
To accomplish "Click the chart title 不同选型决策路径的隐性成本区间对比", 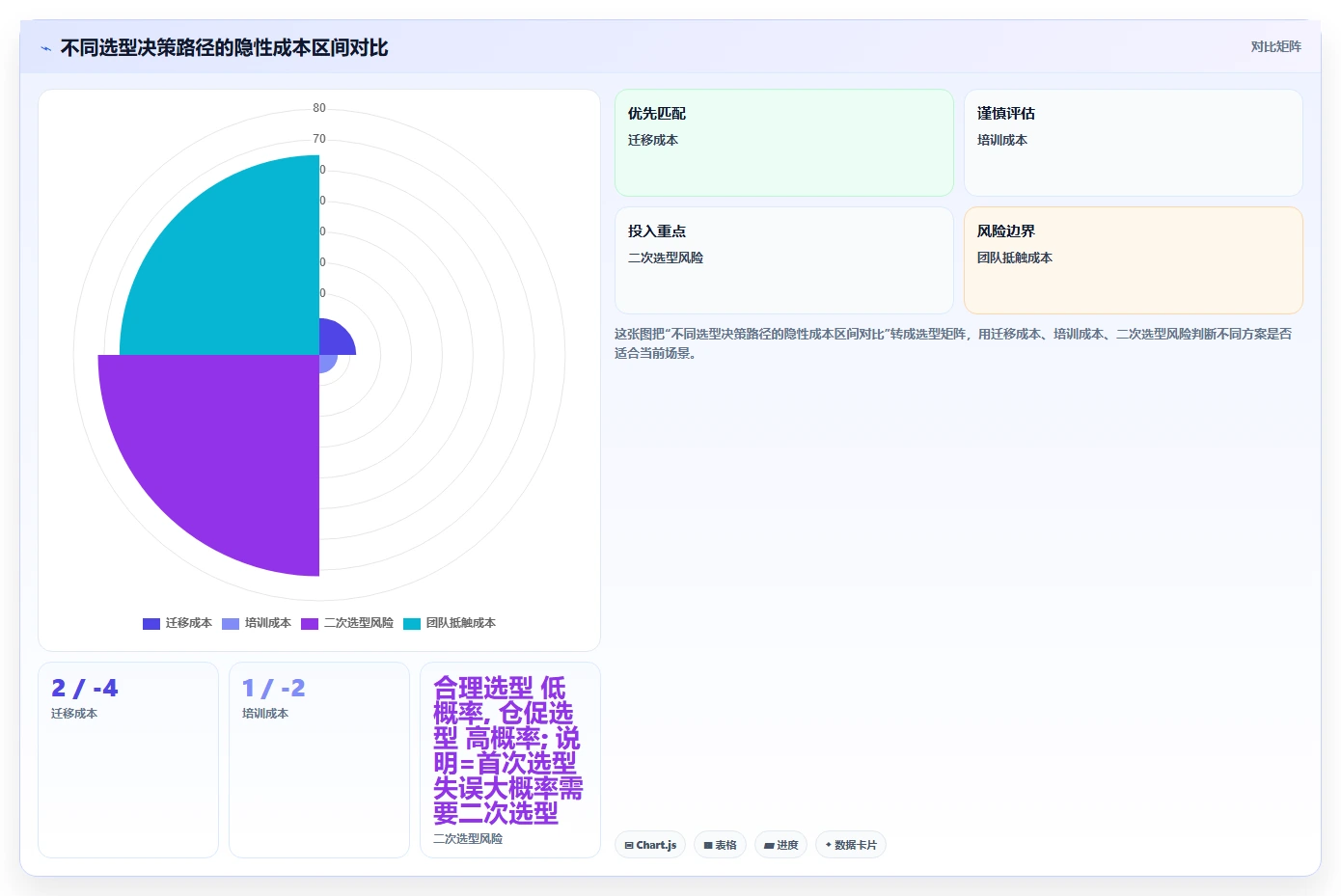I will 224,47.
